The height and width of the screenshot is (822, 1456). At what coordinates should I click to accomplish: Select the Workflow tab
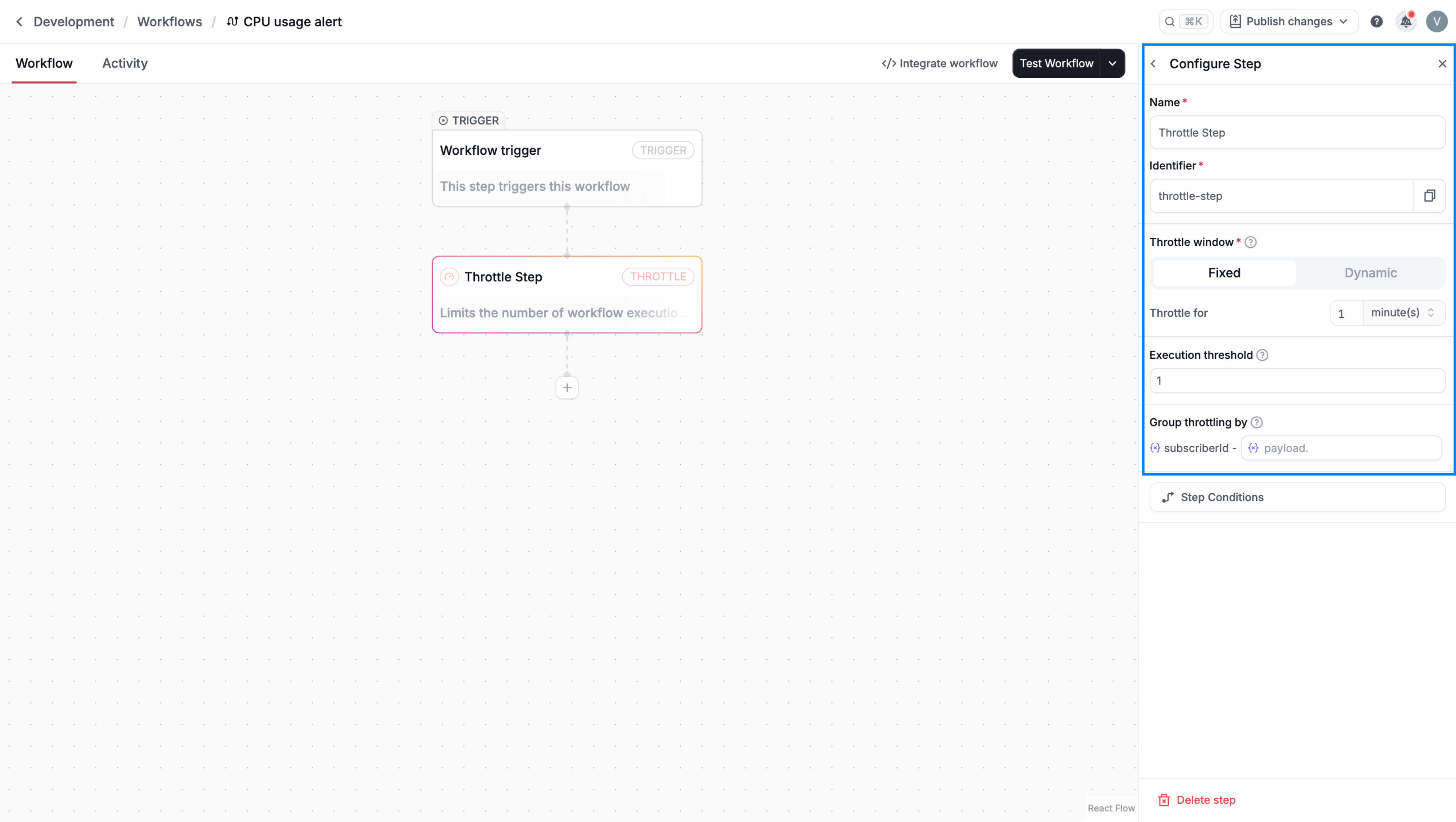[44, 63]
